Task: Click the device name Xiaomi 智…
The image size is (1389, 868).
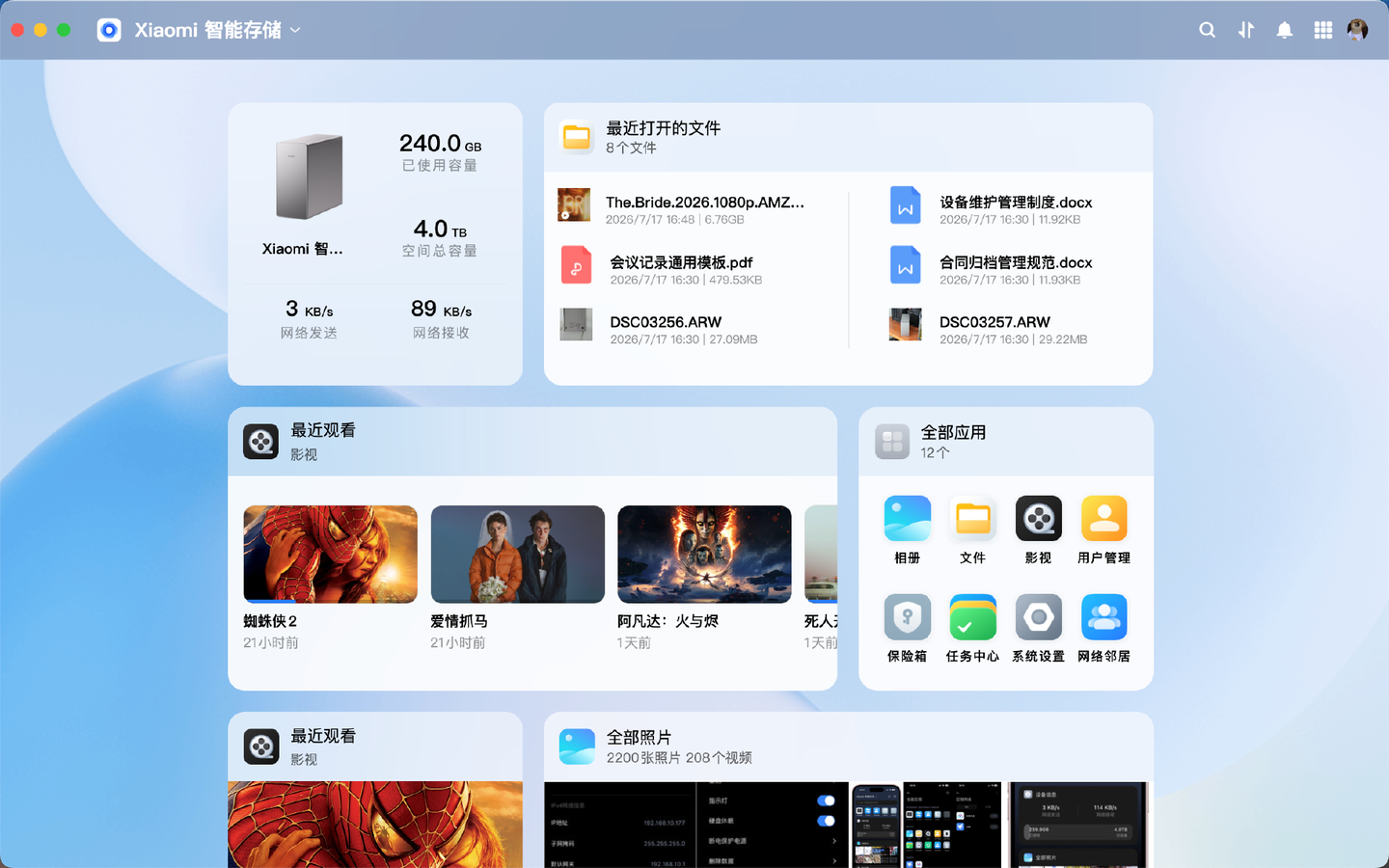Action: 302,249
